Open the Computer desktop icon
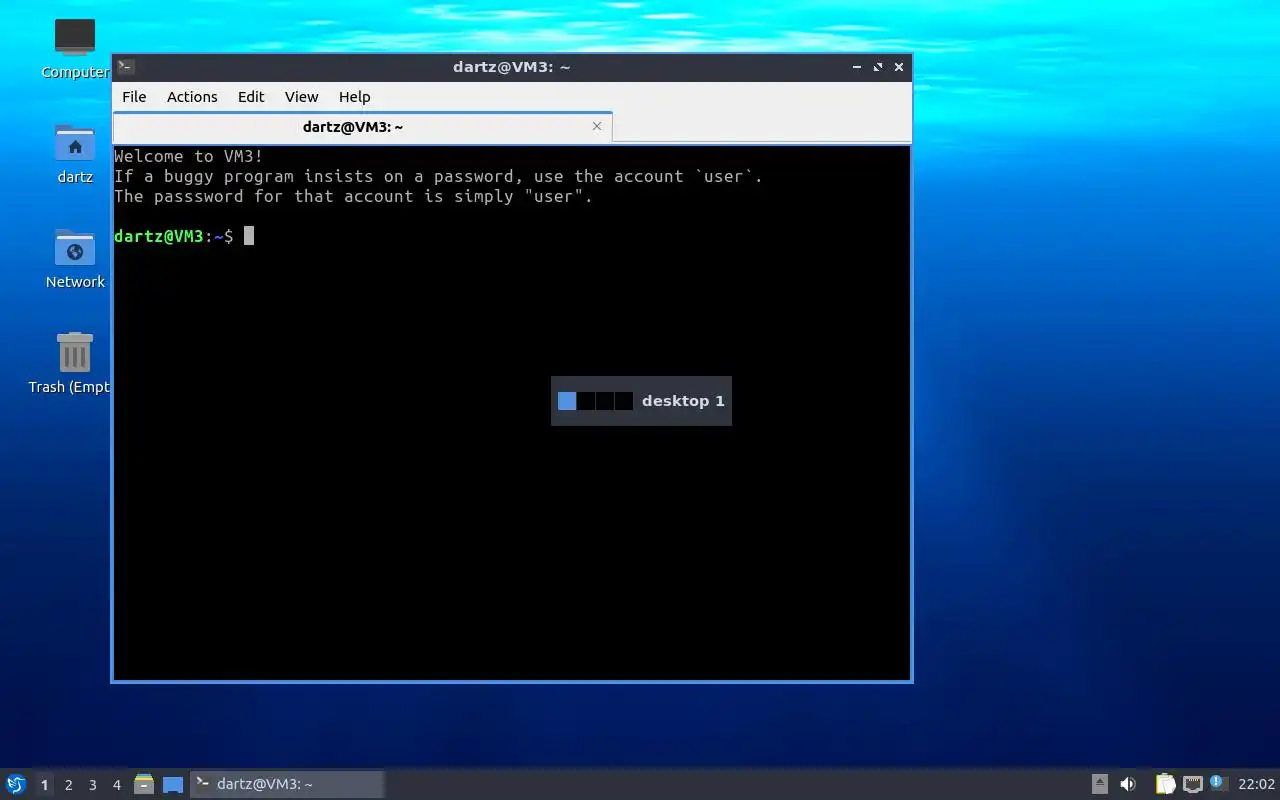This screenshot has height=800, width=1280. point(75,47)
